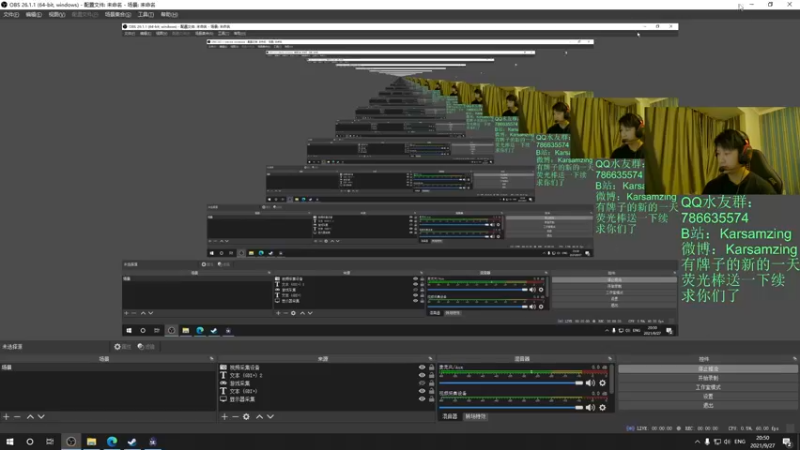Open the 视图(V) menu
The image size is (800, 450).
pyautogui.click(x=57, y=15)
